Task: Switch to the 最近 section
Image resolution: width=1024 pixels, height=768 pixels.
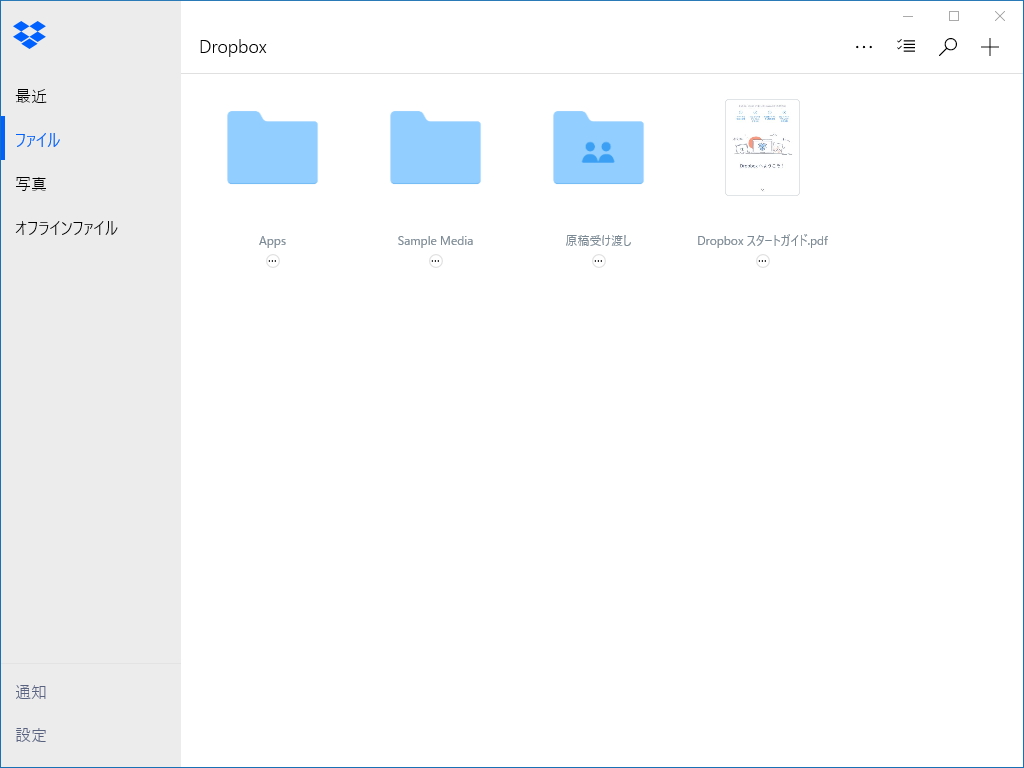Action: [x=30, y=96]
